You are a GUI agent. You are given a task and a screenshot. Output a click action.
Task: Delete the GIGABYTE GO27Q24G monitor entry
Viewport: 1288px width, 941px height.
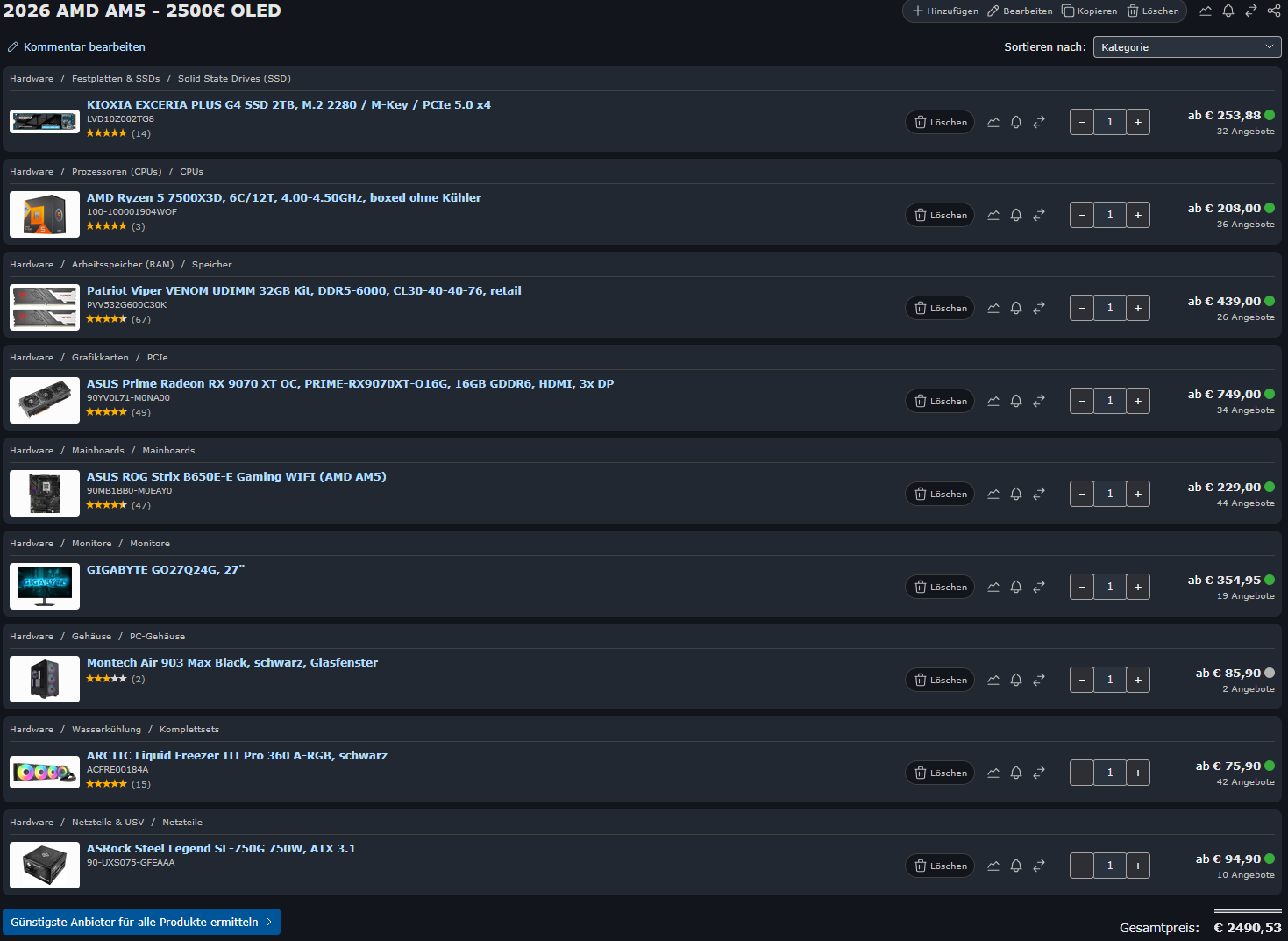coord(940,587)
